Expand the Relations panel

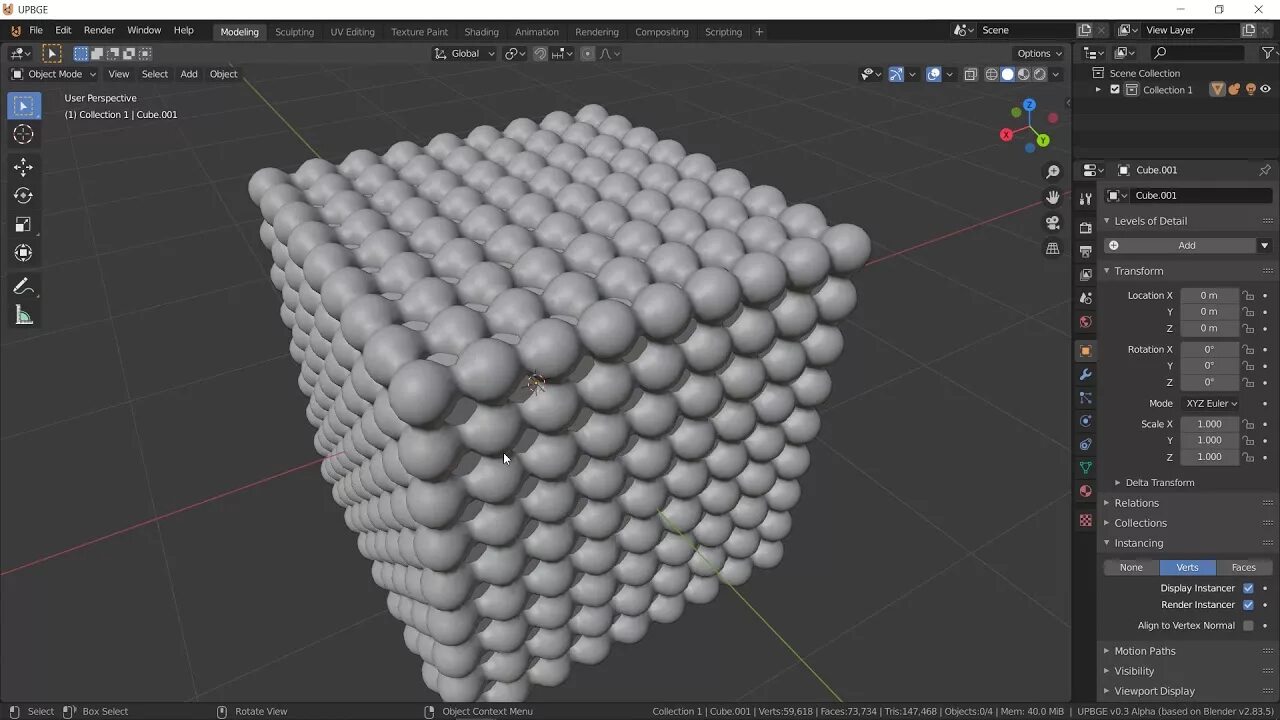click(1136, 503)
